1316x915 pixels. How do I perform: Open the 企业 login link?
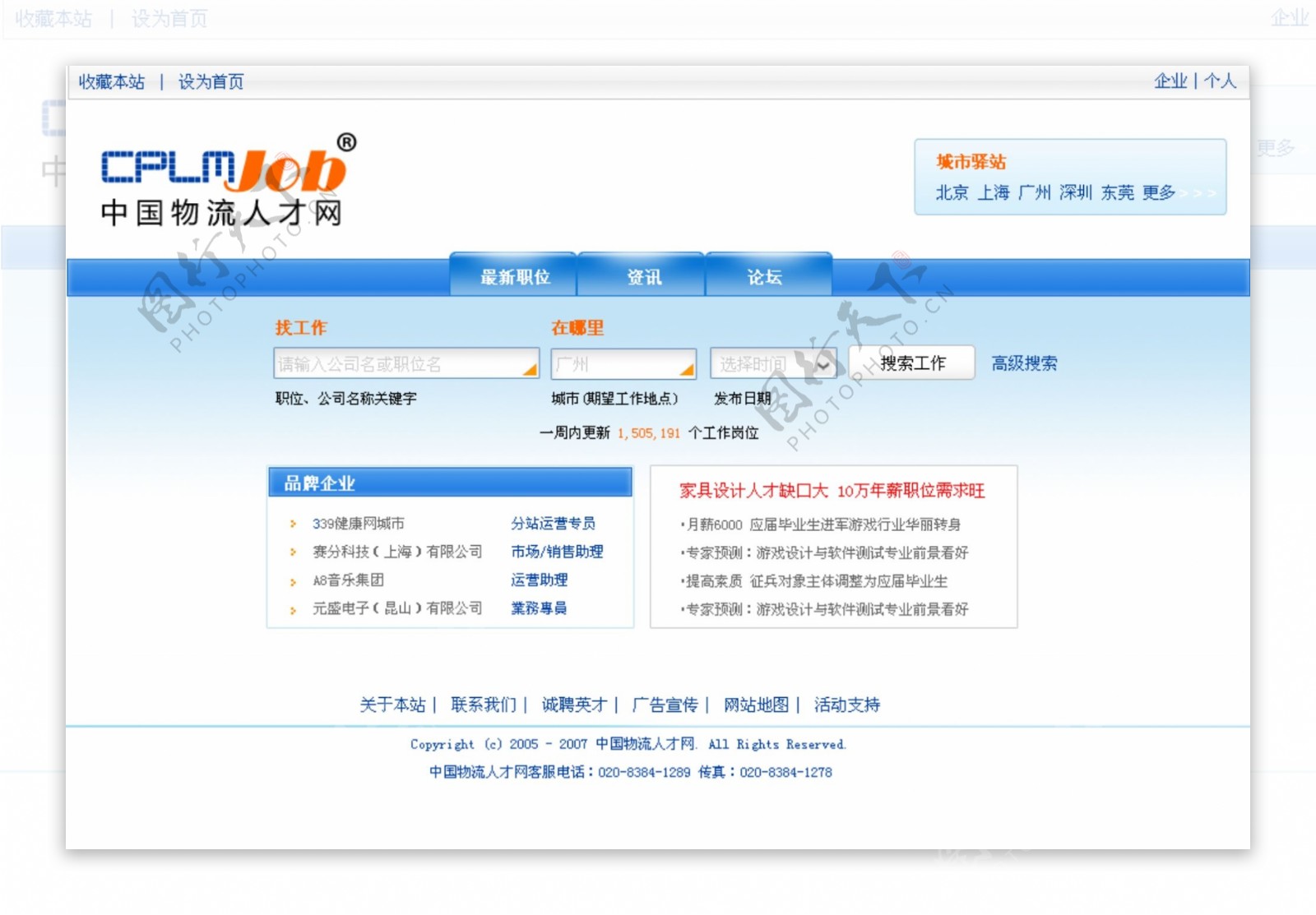point(1170,81)
